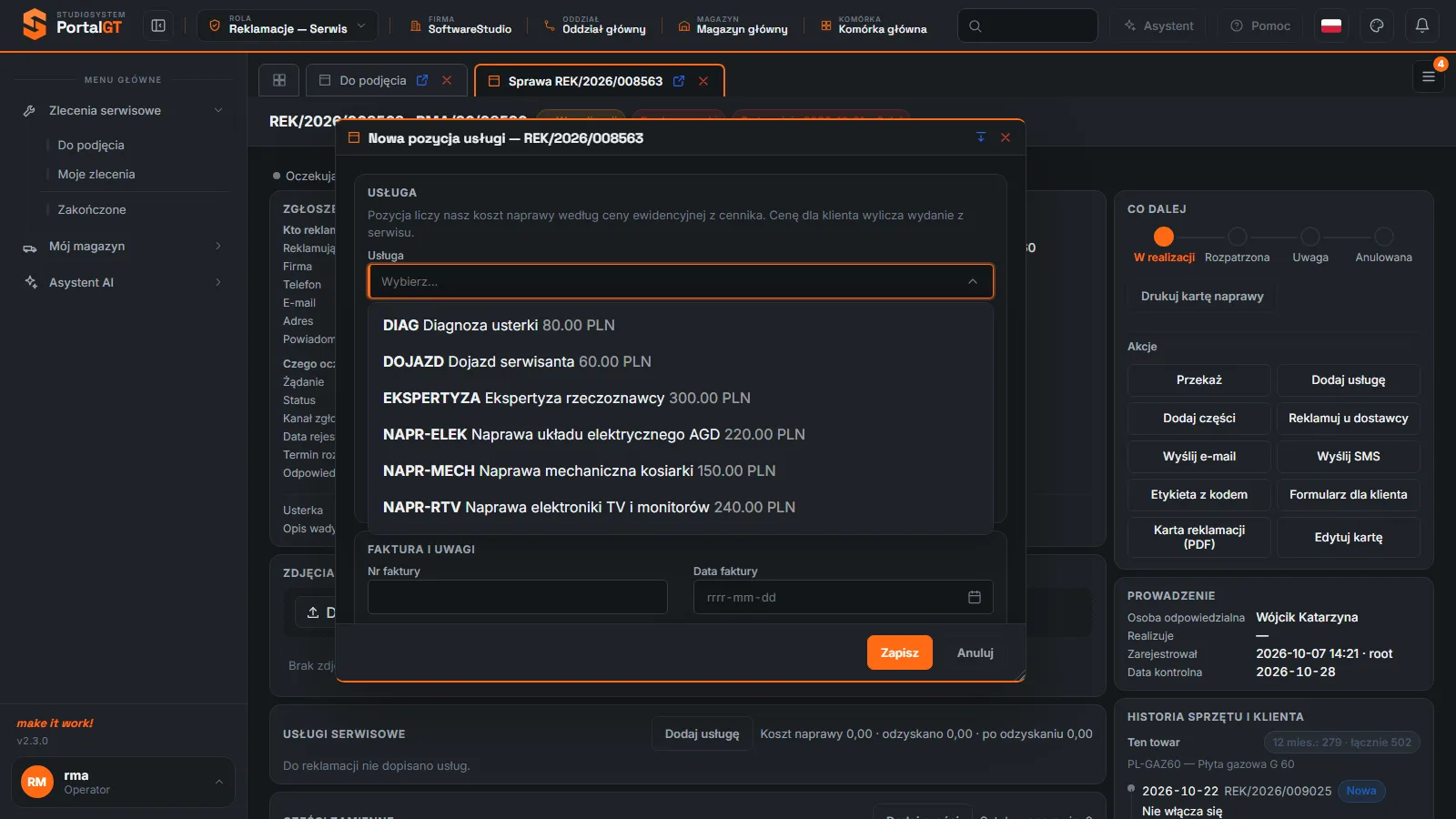Click Karta reklamacji (PDF) button
Screen dimensions: 1456x819
click(1199, 537)
